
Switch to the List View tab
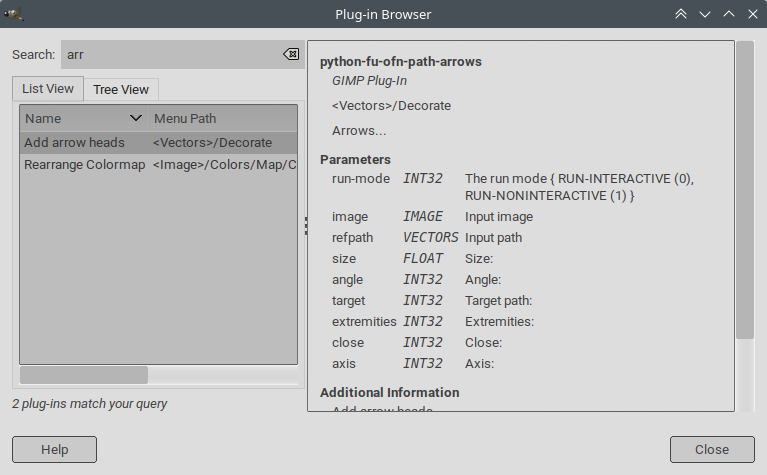point(48,89)
